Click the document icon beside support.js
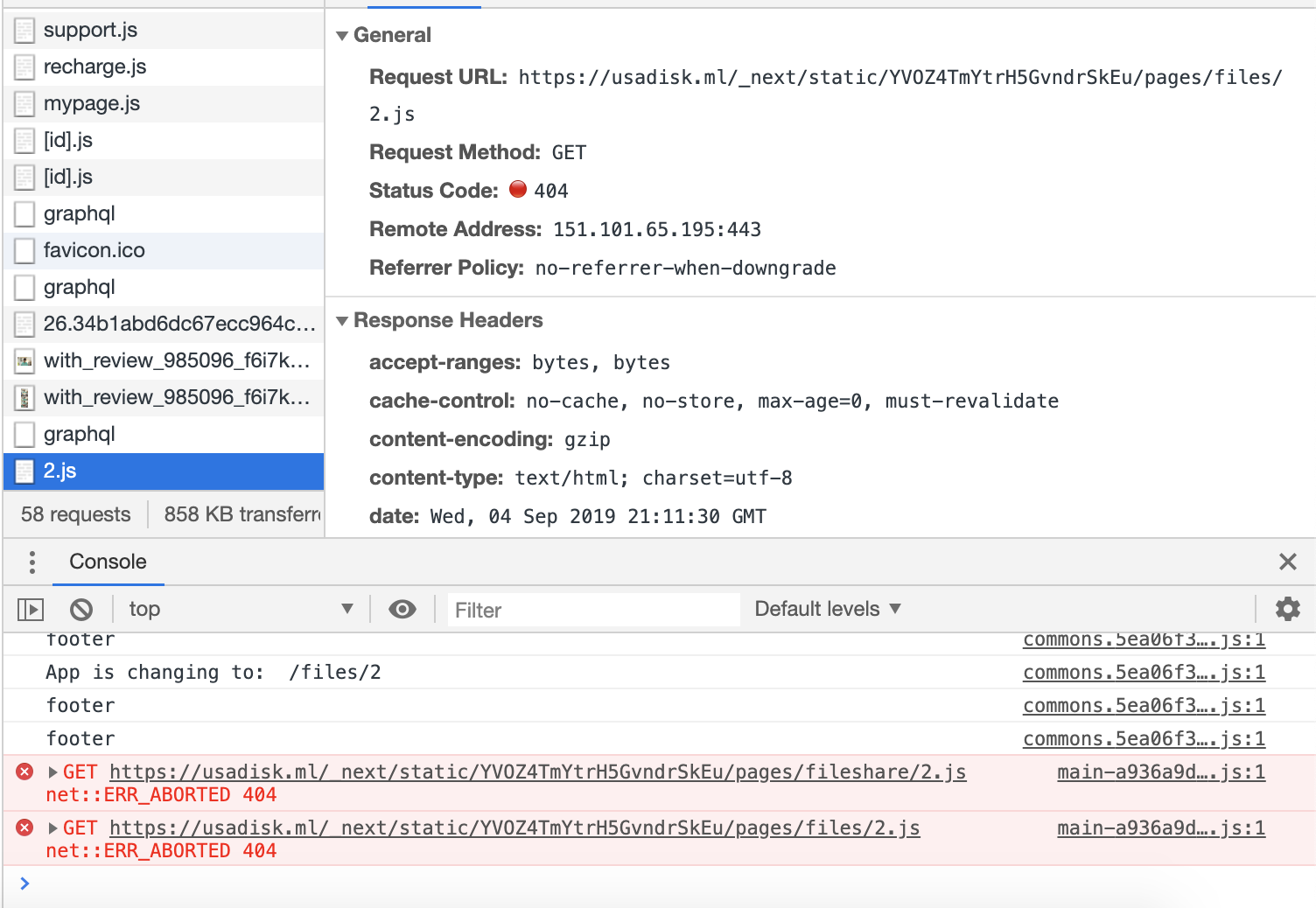The width and height of the screenshot is (1316, 908). coord(23,29)
